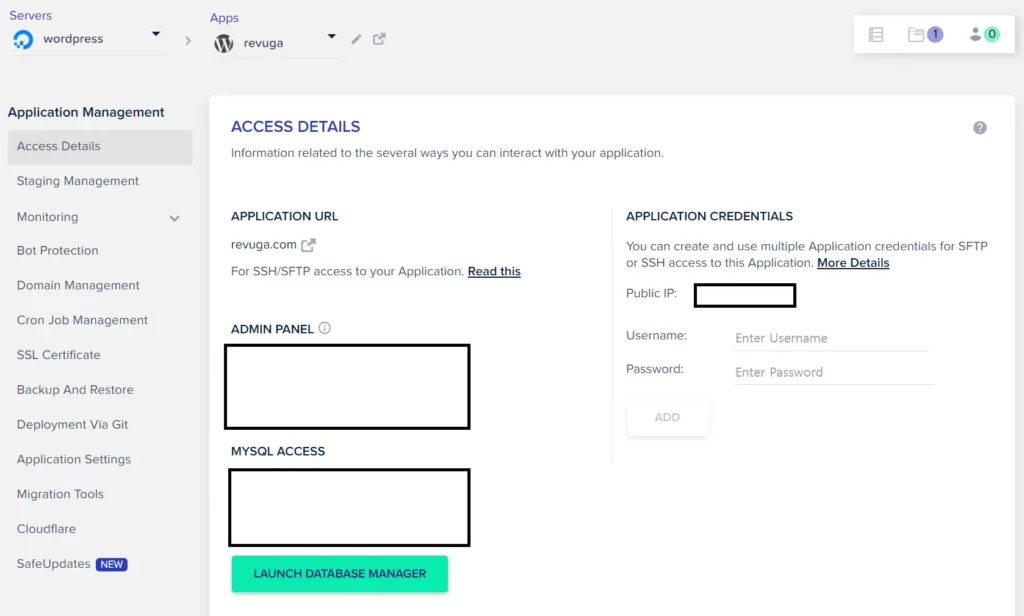Click the APPLICATION URL heading
The height and width of the screenshot is (616, 1024).
tap(284, 216)
